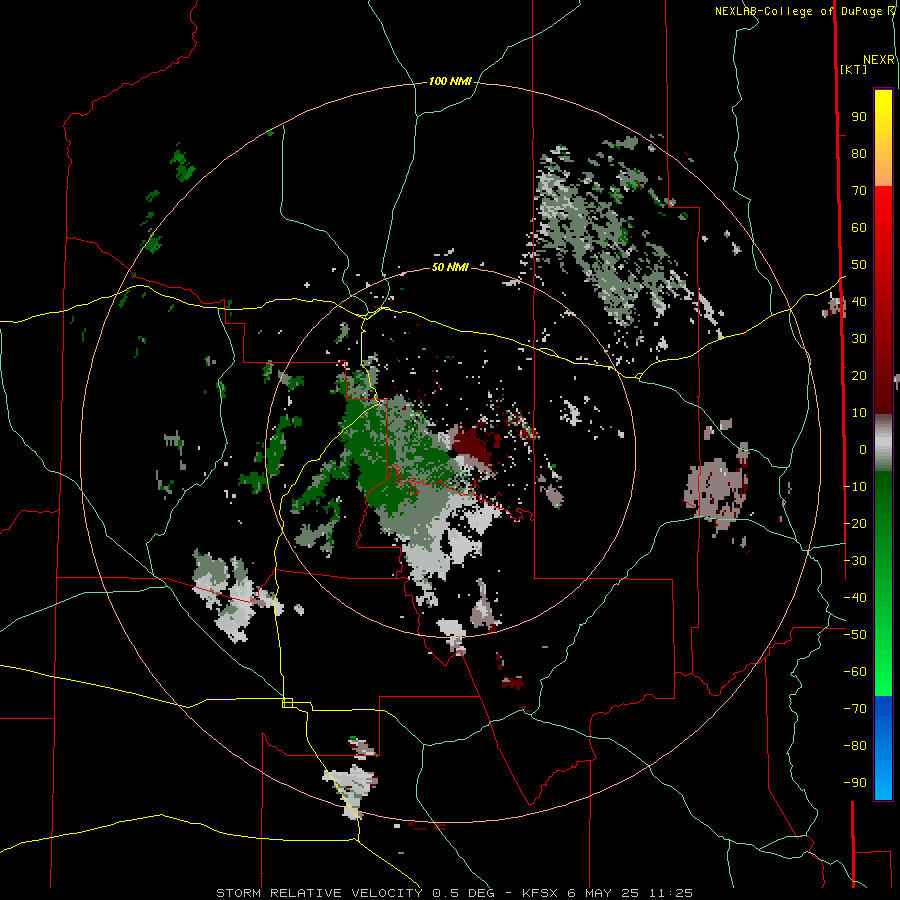Click the 50 NMI range ring label
Viewport: 900px width, 900px height.
point(450,267)
